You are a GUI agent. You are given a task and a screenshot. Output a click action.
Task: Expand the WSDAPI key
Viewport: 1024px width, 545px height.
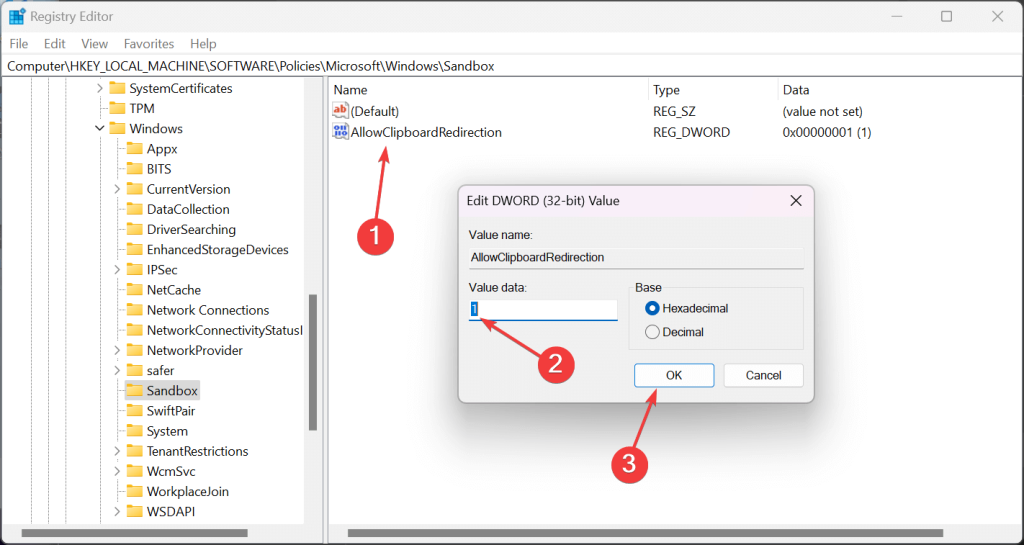[x=117, y=512]
